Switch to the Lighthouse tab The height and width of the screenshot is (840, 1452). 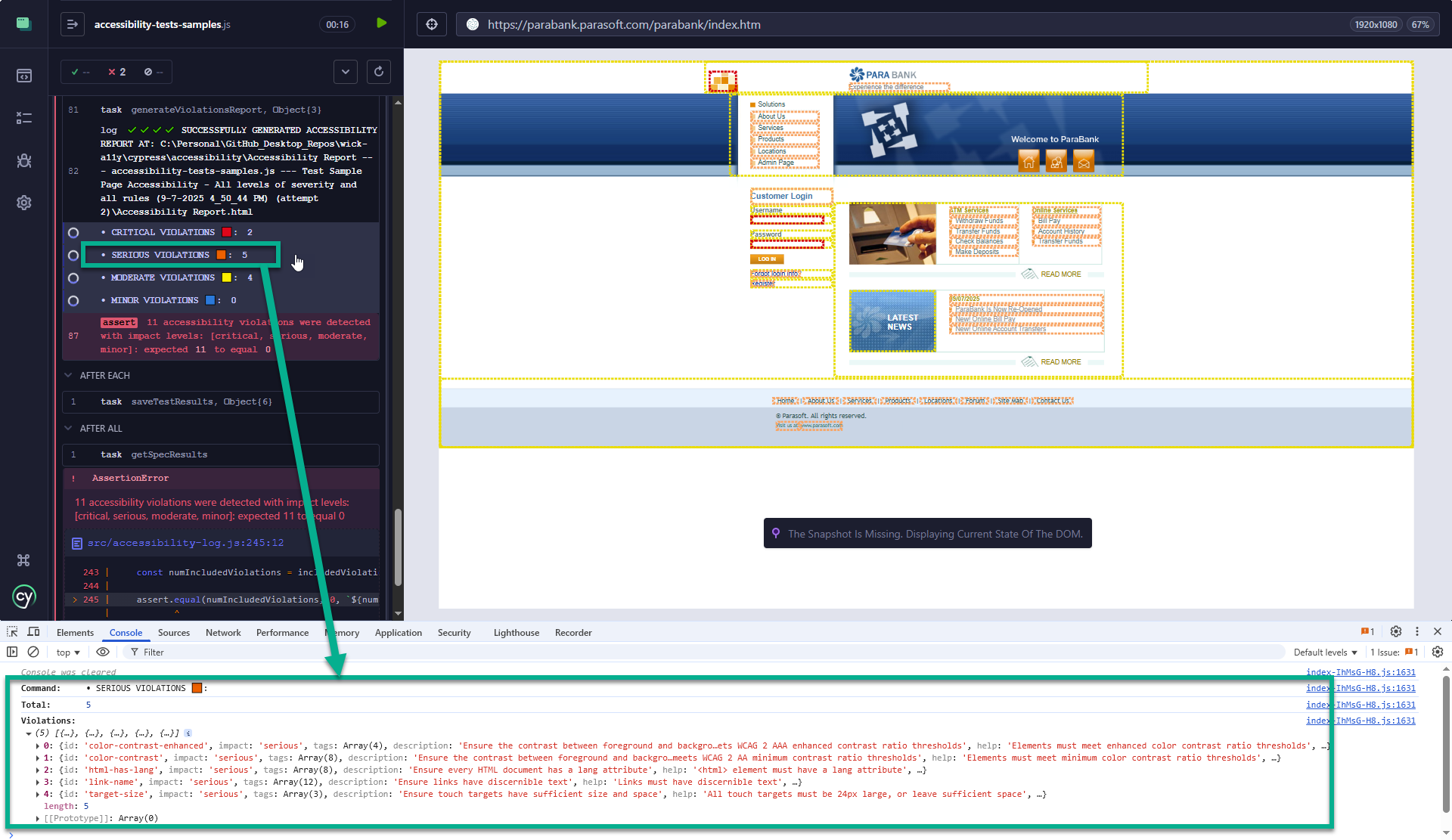516,633
